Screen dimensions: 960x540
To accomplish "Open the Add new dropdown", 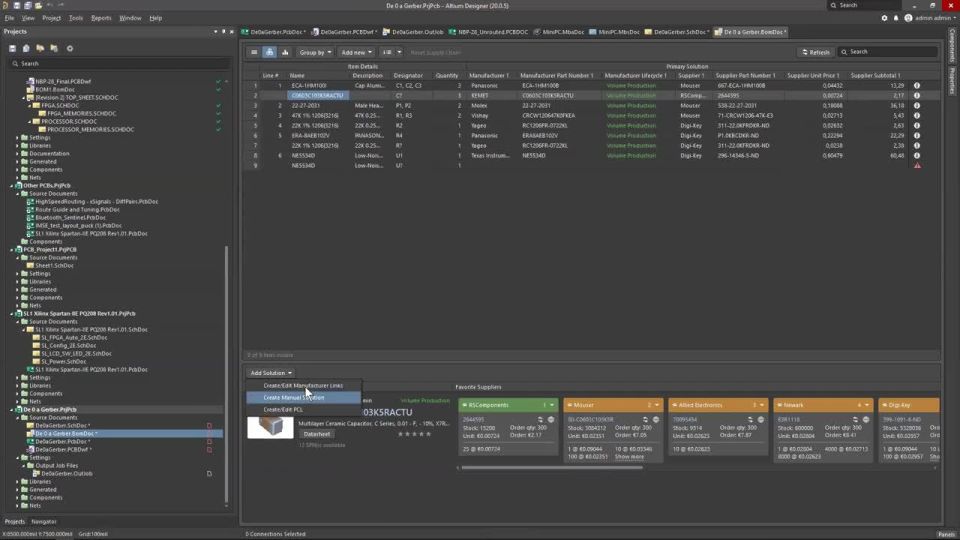I will click(x=356, y=53).
